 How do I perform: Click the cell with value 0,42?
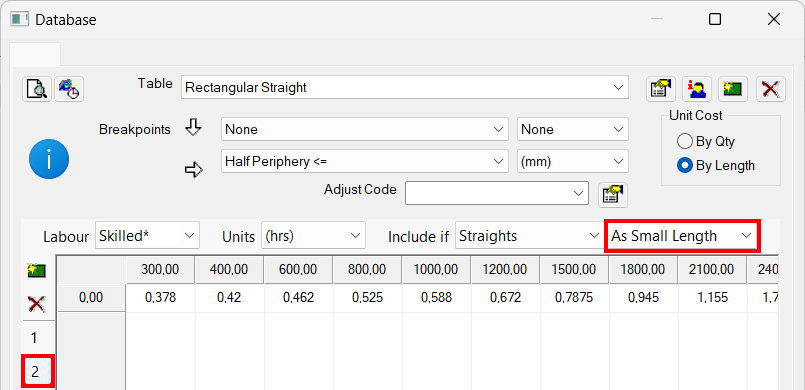pyautogui.click(x=229, y=298)
